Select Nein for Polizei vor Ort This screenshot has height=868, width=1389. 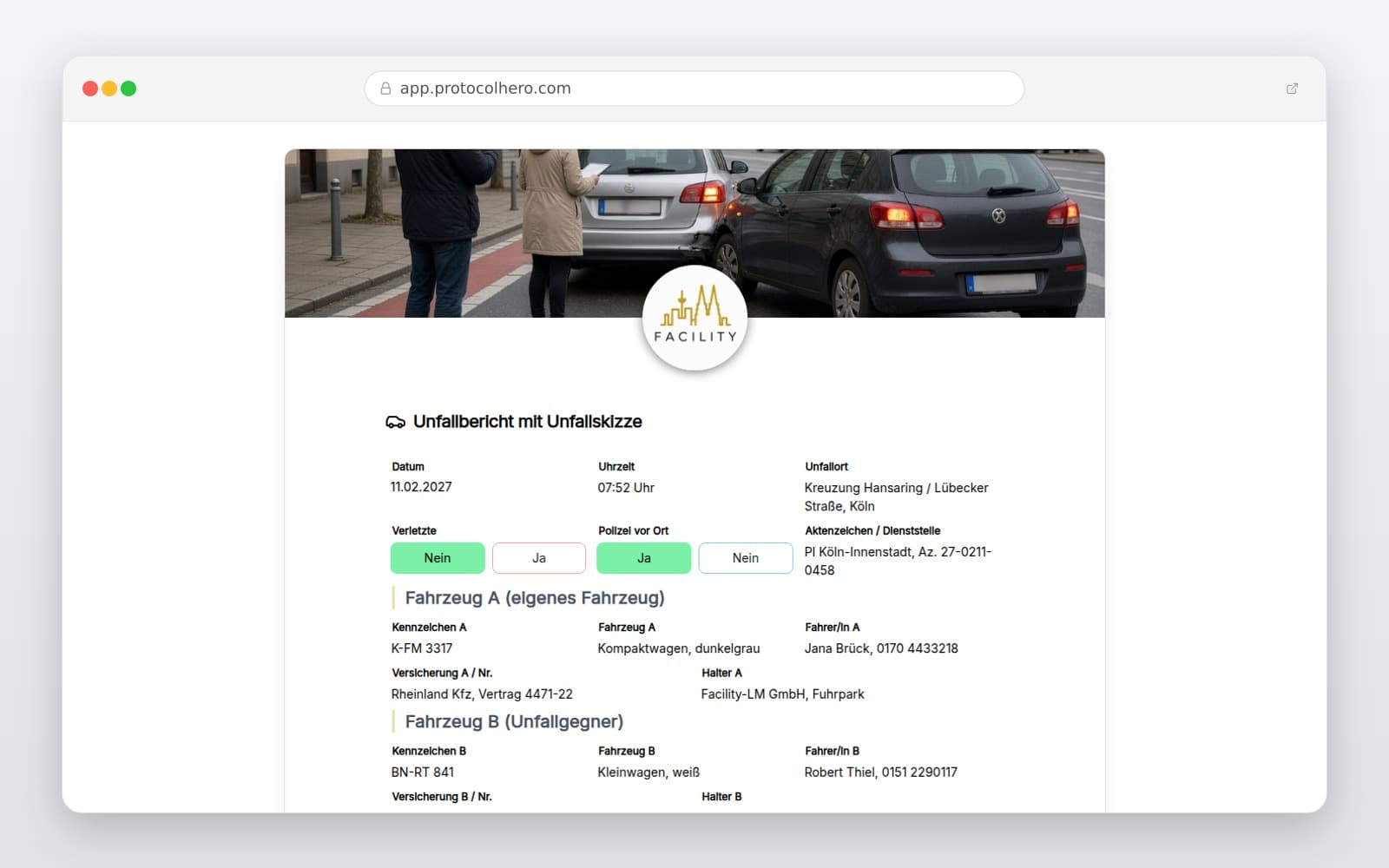(x=746, y=558)
